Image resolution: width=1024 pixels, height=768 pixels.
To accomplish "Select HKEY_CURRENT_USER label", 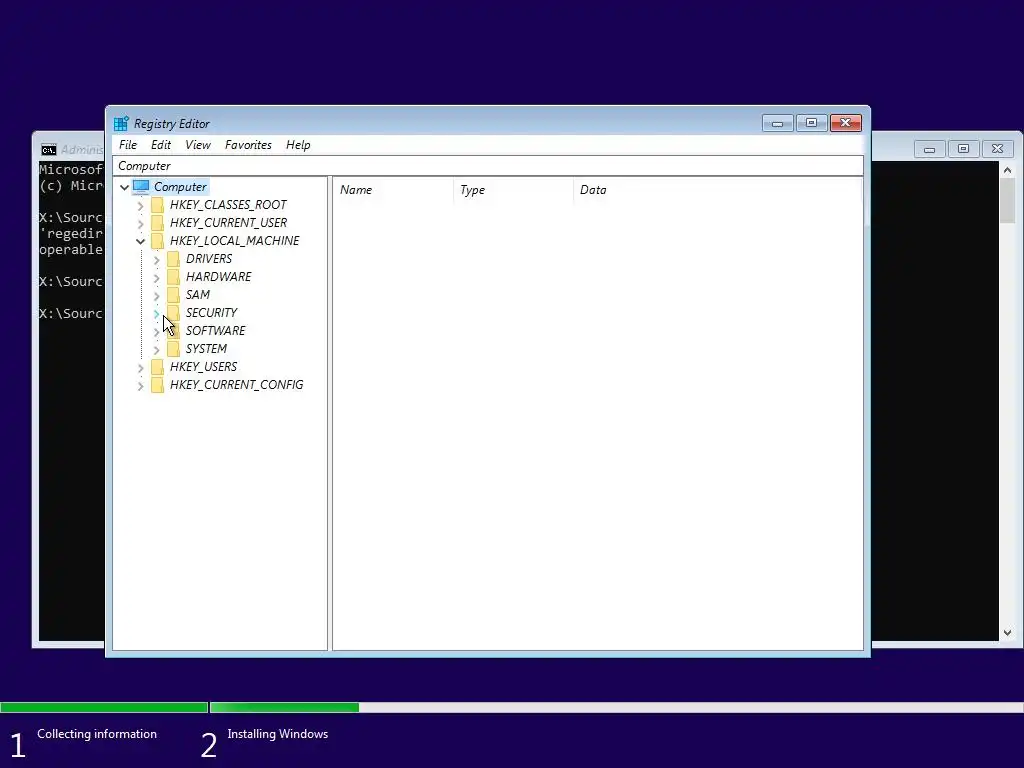I will point(228,223).
